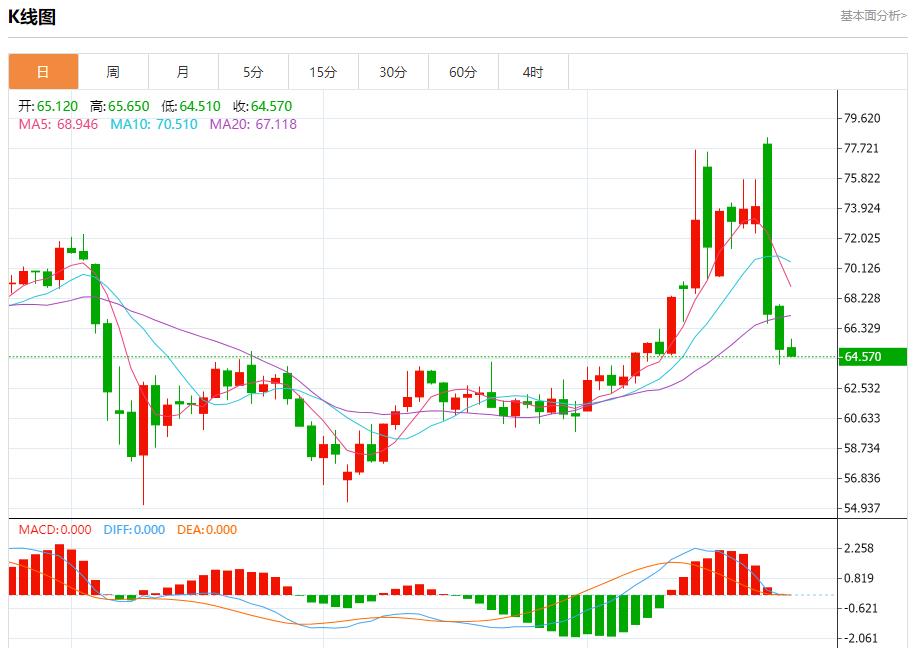This screenshot has height=648, width=914.
Task: Click the DIFF:0.000 label
Action: point(134,530)
